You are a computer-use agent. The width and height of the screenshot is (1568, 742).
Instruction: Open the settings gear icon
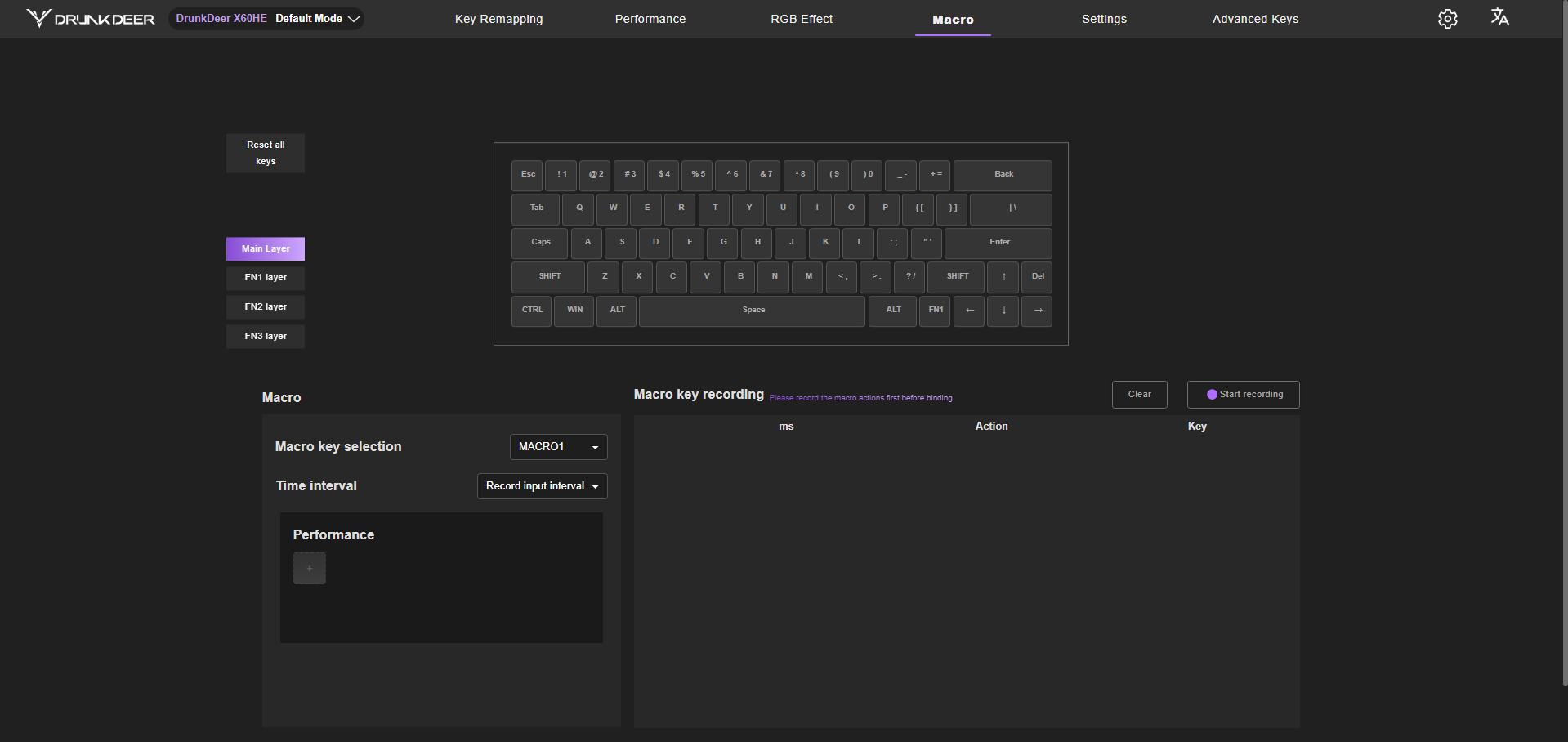pos(1447,19)
